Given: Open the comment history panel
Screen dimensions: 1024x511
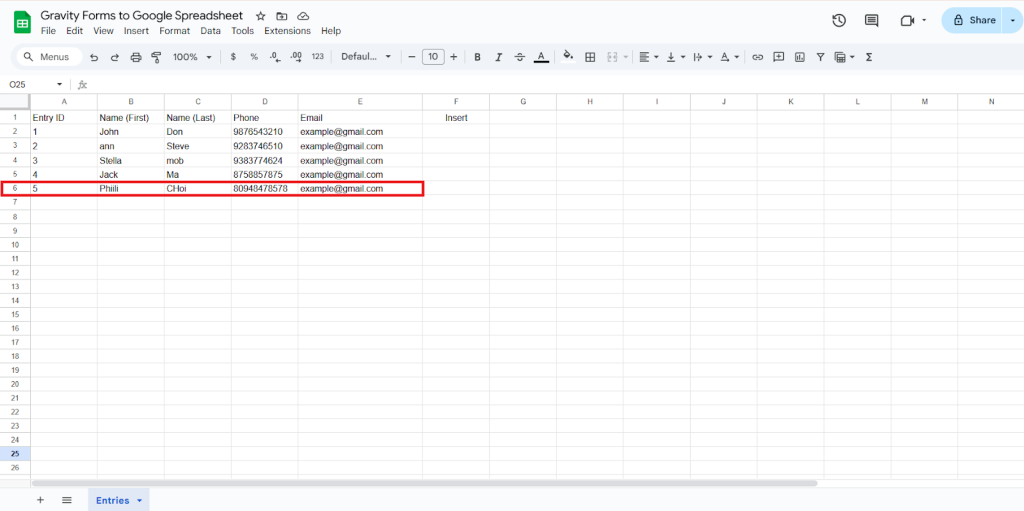Looking at the screenshot, I should pos(872,20).
